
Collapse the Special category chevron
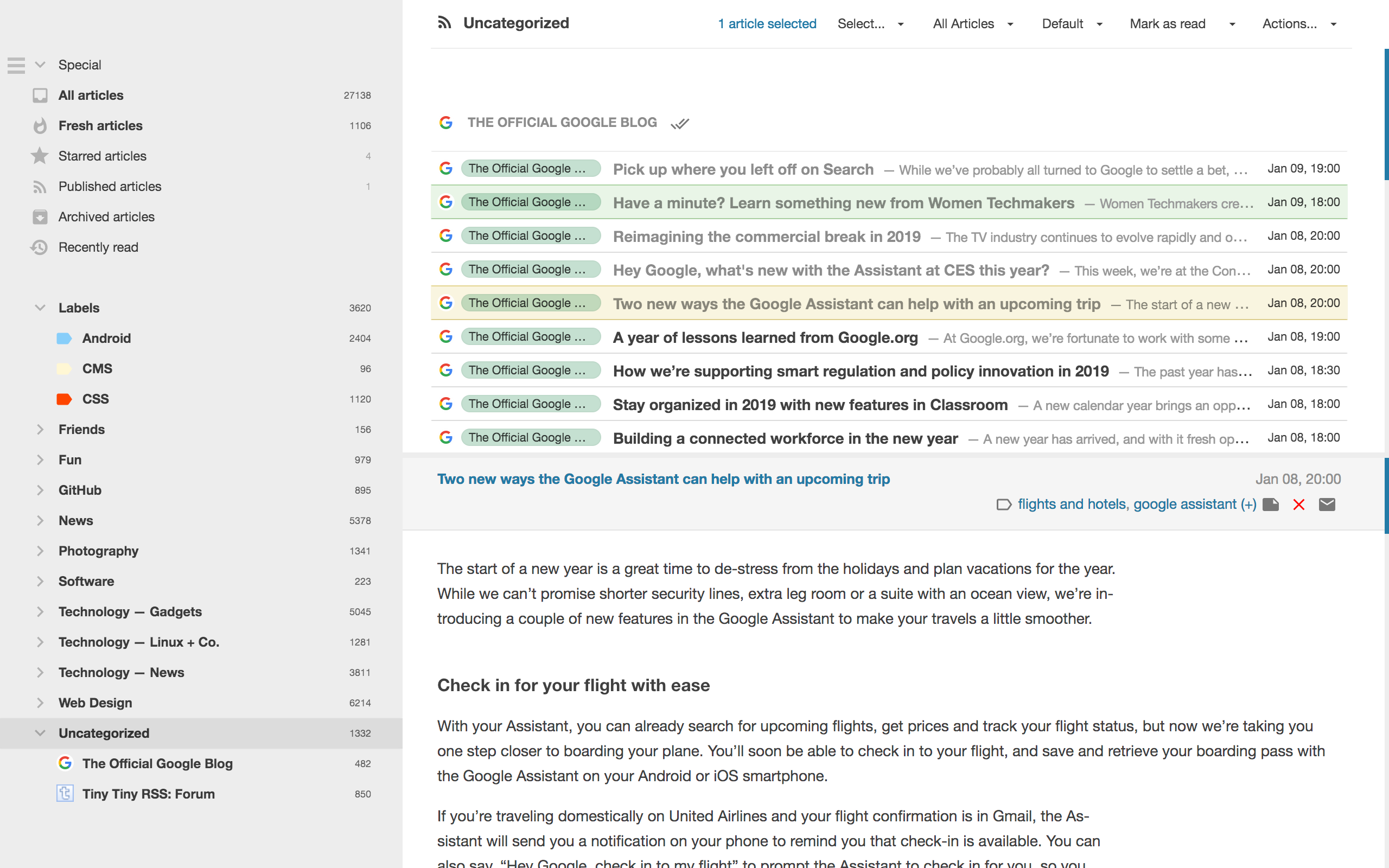pyautogui.click(x=40, y=65)
